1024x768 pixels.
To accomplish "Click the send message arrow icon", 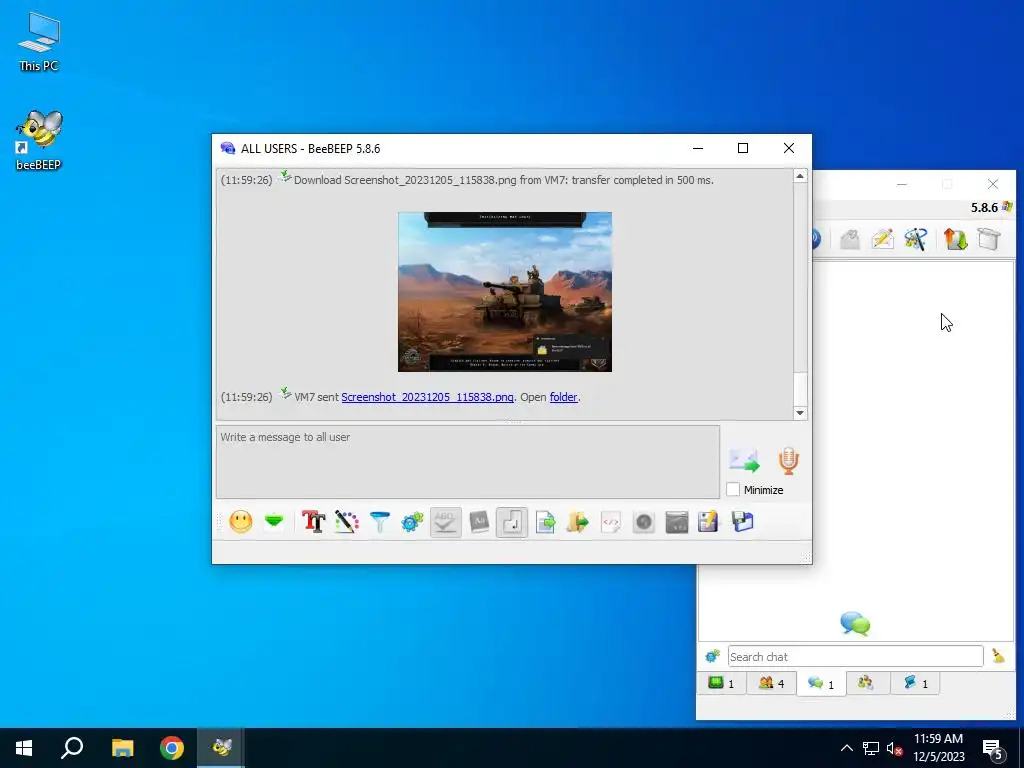I will coord(744,460).
